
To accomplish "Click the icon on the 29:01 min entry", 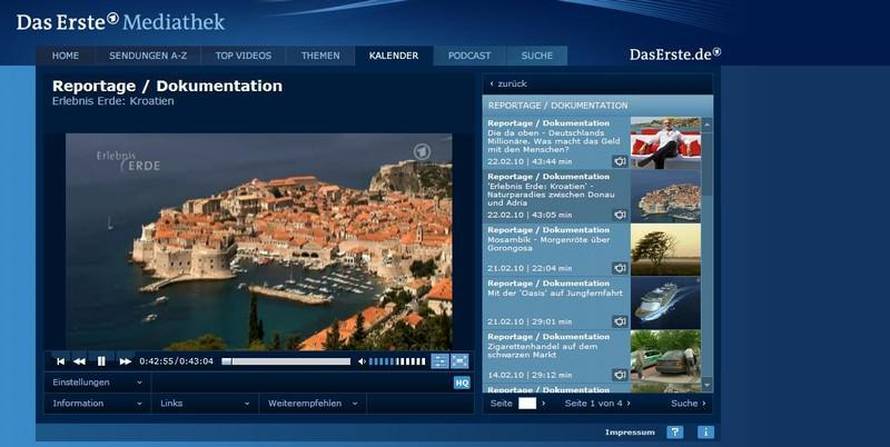I will (620, 322).
